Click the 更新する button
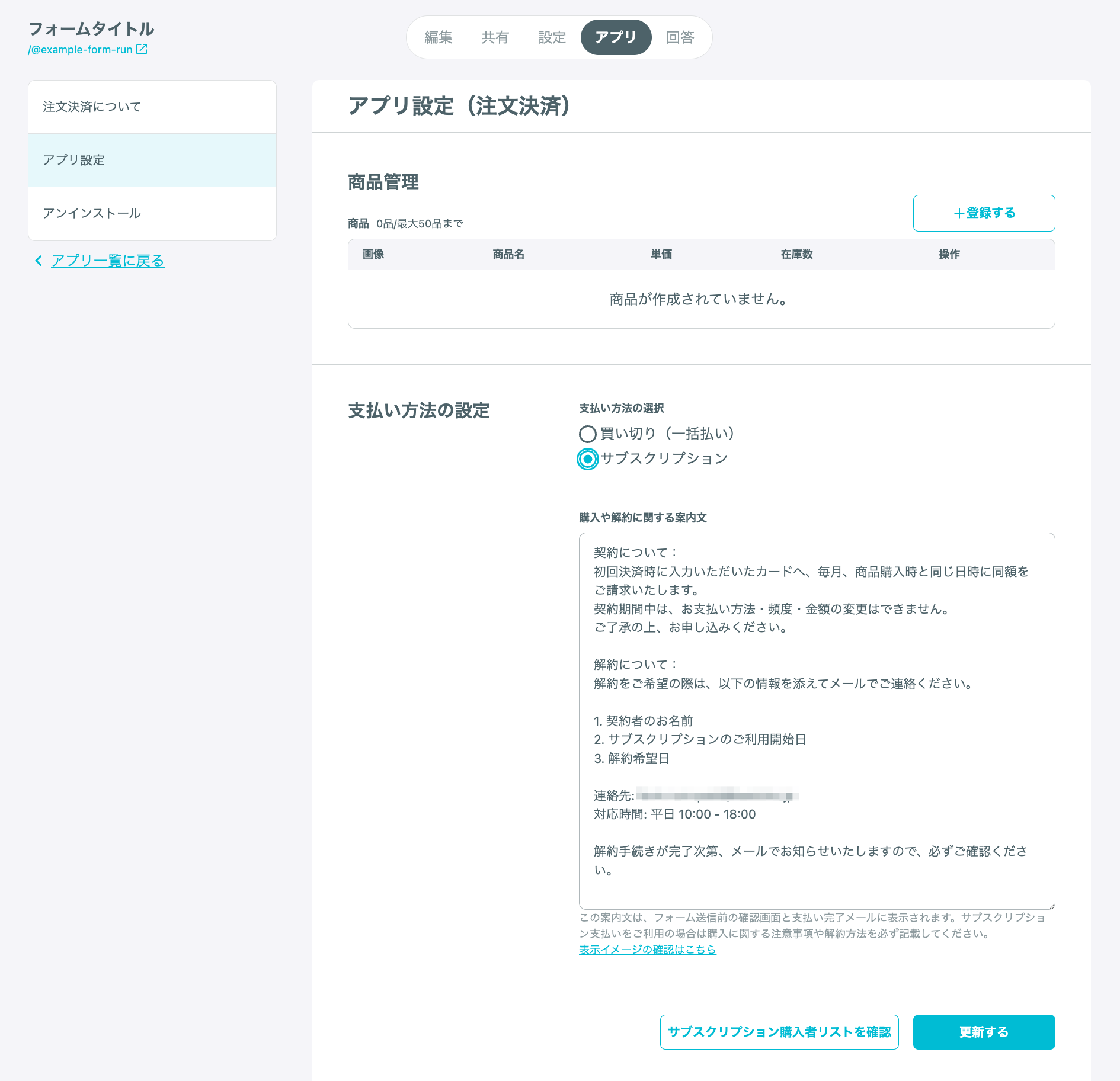 pyautogui.click(x=984, y=1032)
